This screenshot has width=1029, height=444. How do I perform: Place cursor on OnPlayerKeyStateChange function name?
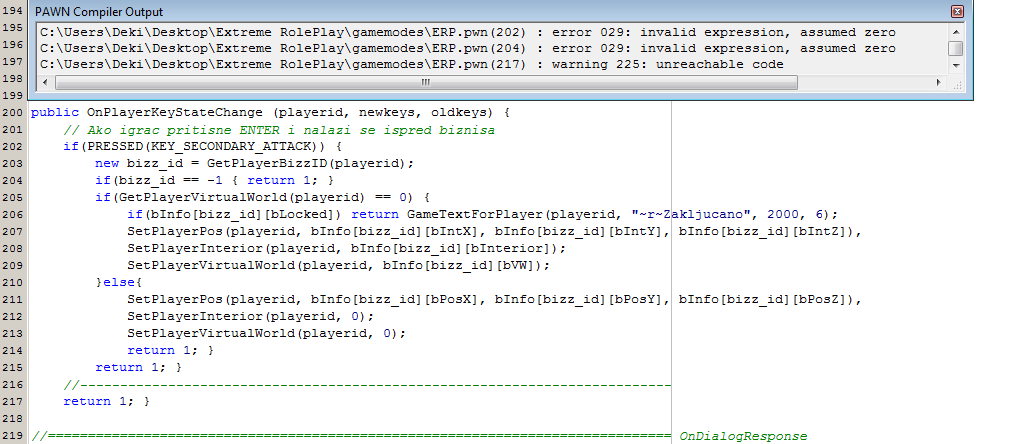(176, 112)
